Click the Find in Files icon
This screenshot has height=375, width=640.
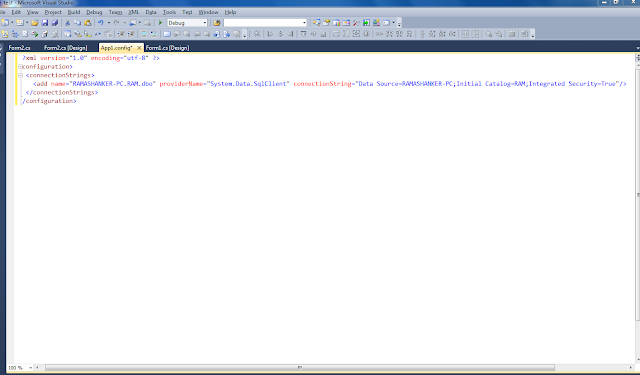point(217,23)
